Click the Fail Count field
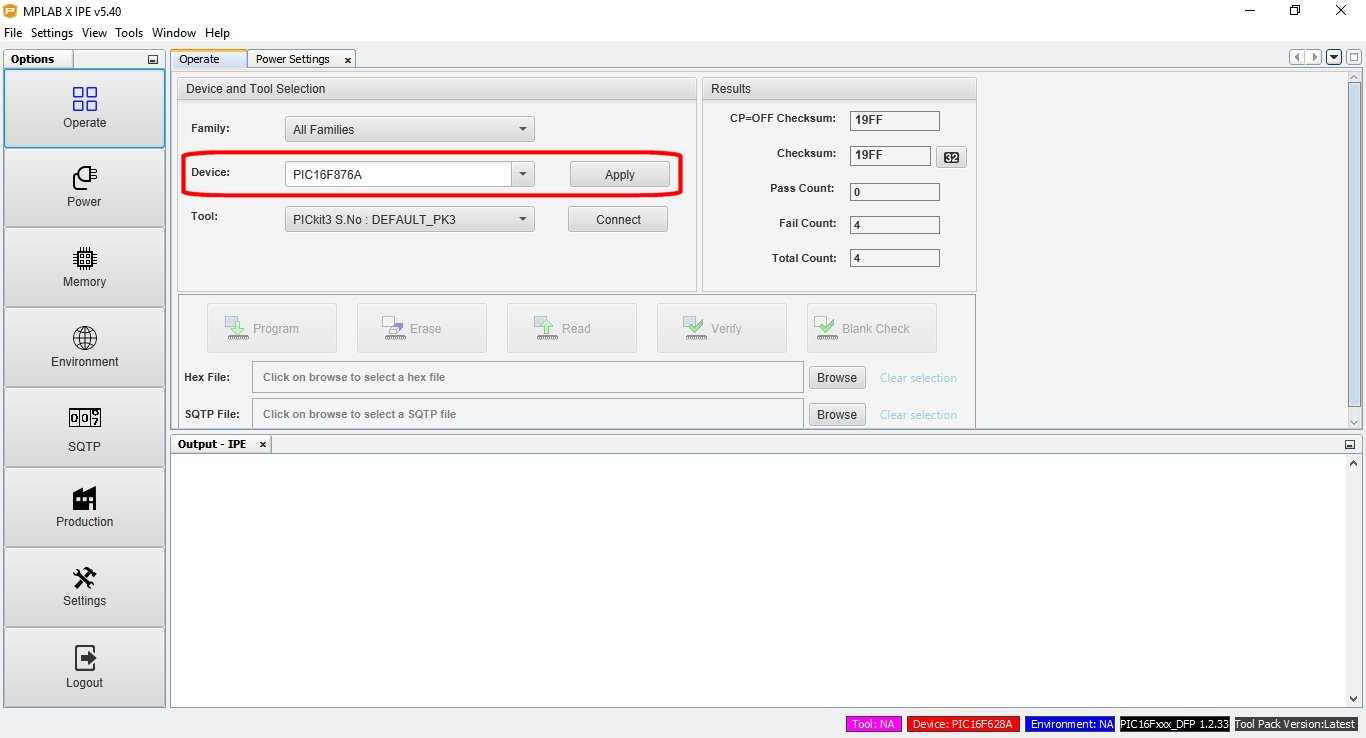 pyautogui.click(x=895, y=225)
